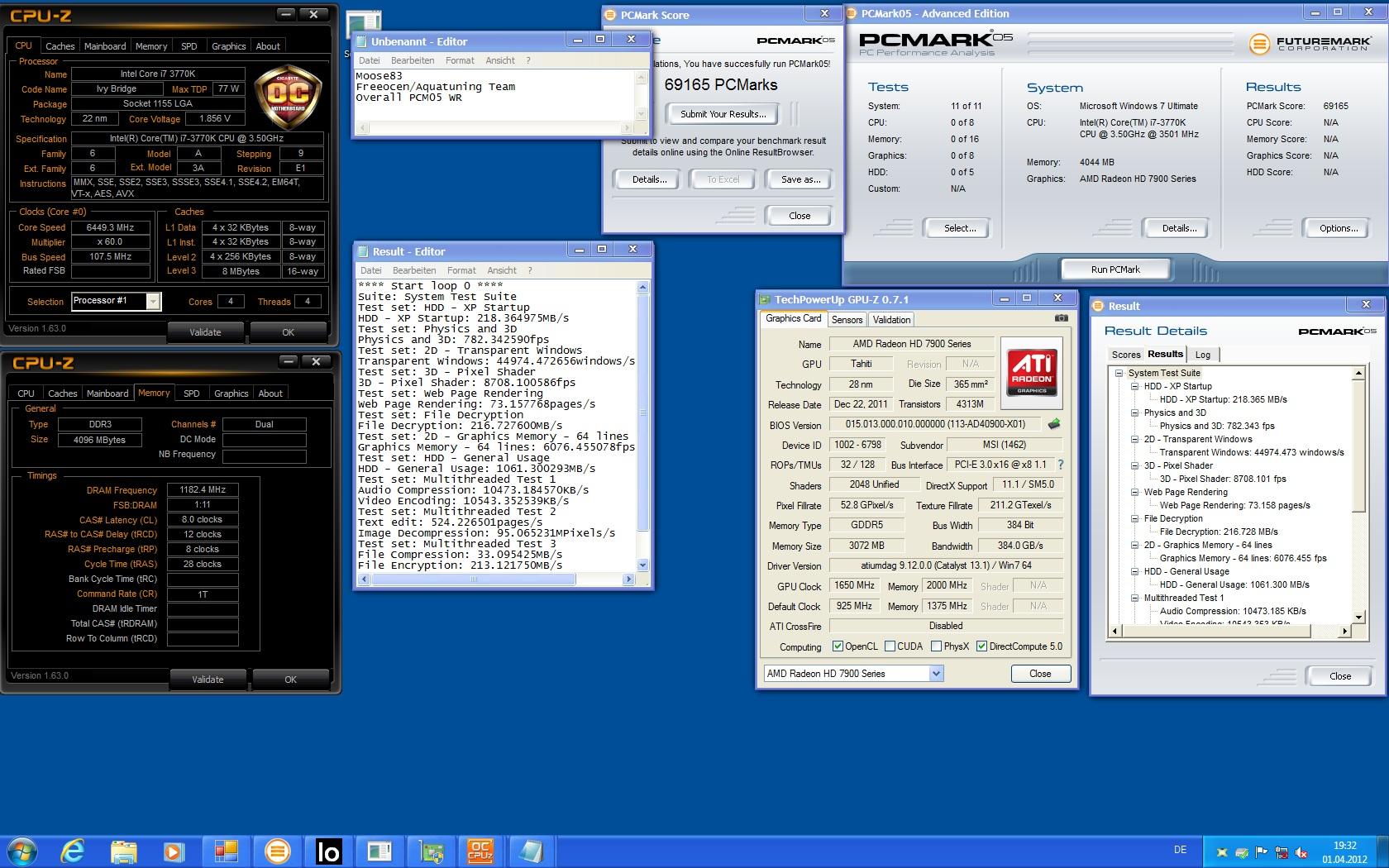
Task: Switch to Sensors tab in GPU-Z
Action: tap(847, 320)
